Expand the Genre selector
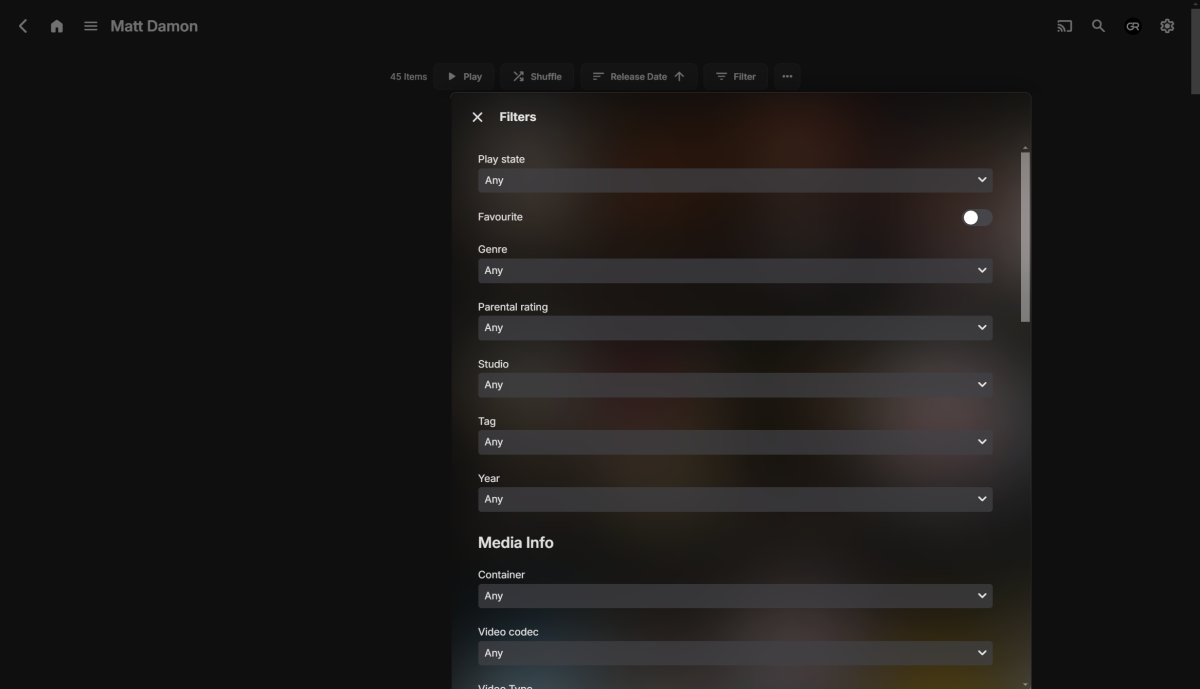Screen dimensions: 1200x689 pos(735,270)
